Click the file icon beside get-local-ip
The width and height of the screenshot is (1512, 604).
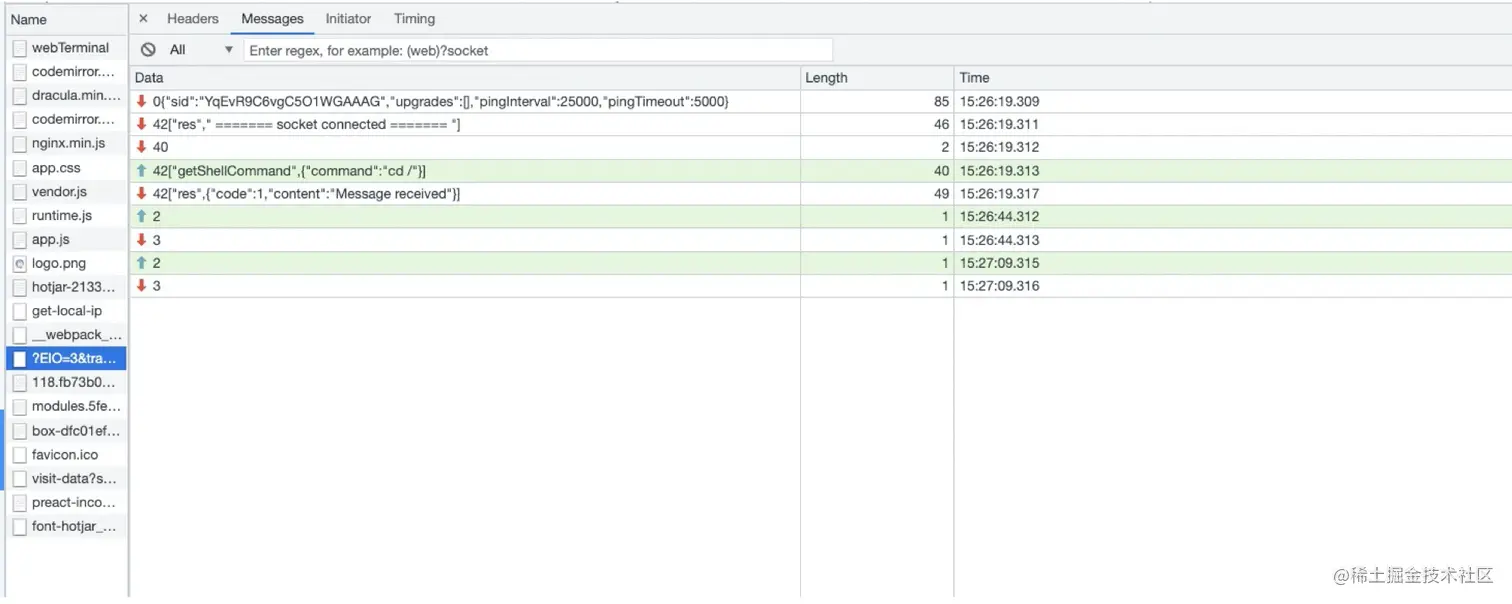pos(20,311)
